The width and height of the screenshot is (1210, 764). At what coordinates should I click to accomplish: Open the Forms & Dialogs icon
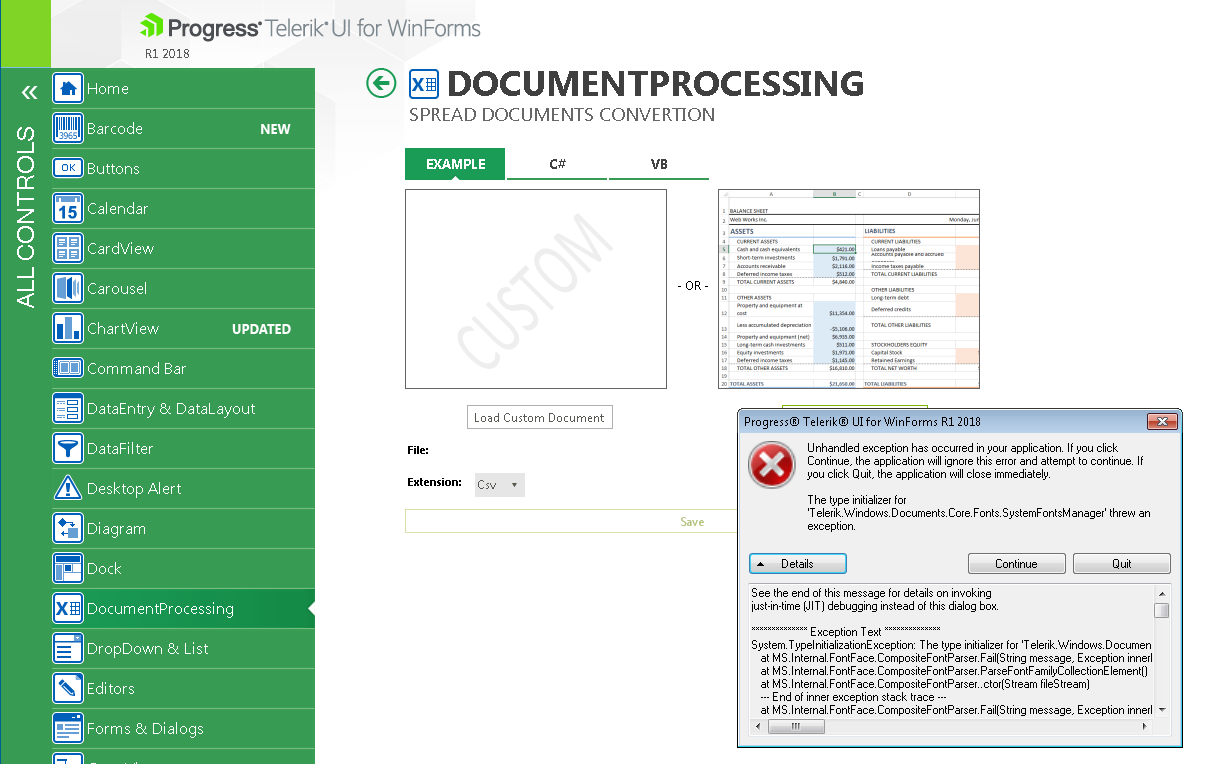(x=68, y=728)
